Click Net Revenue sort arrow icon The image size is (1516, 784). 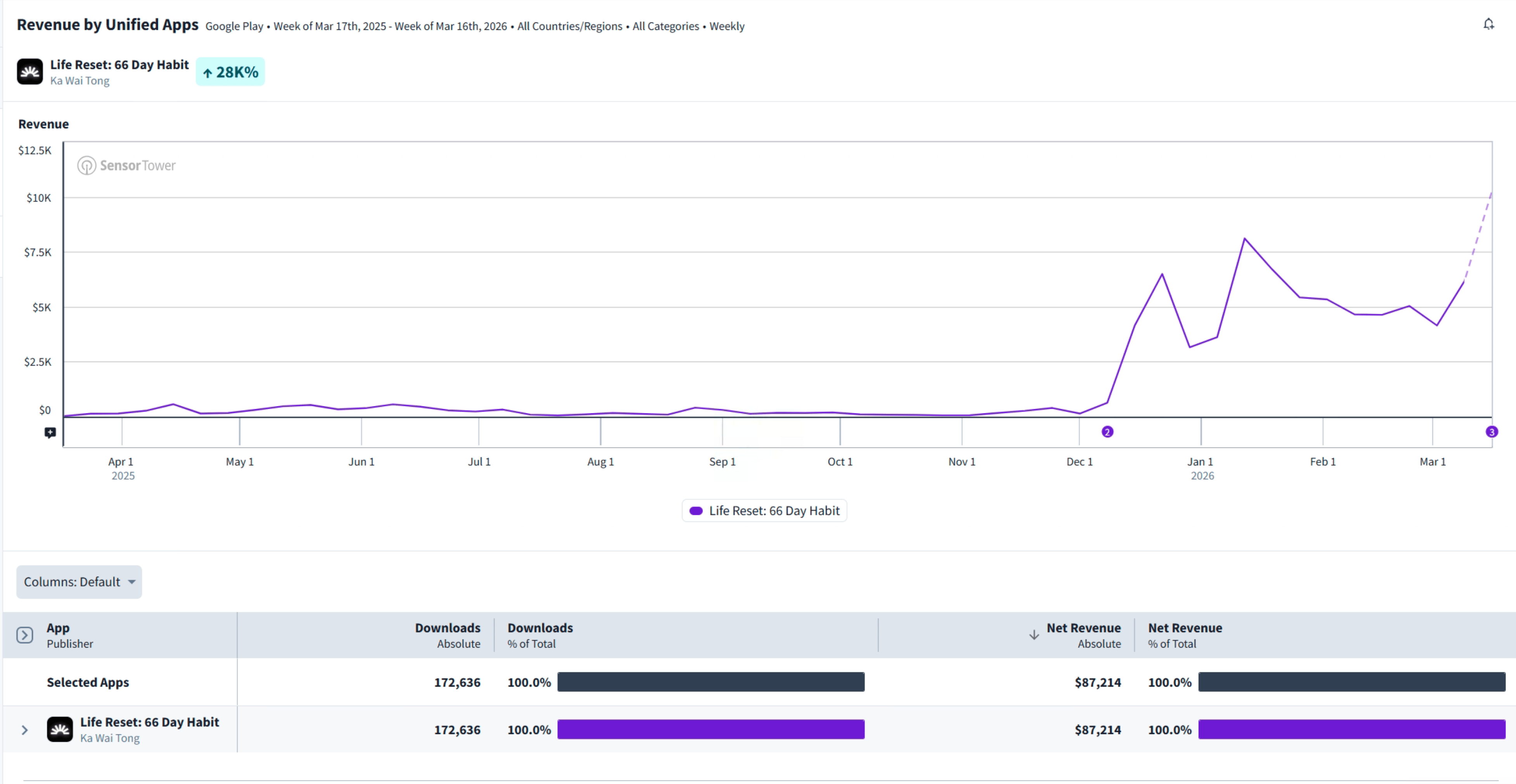point(1033,635)
